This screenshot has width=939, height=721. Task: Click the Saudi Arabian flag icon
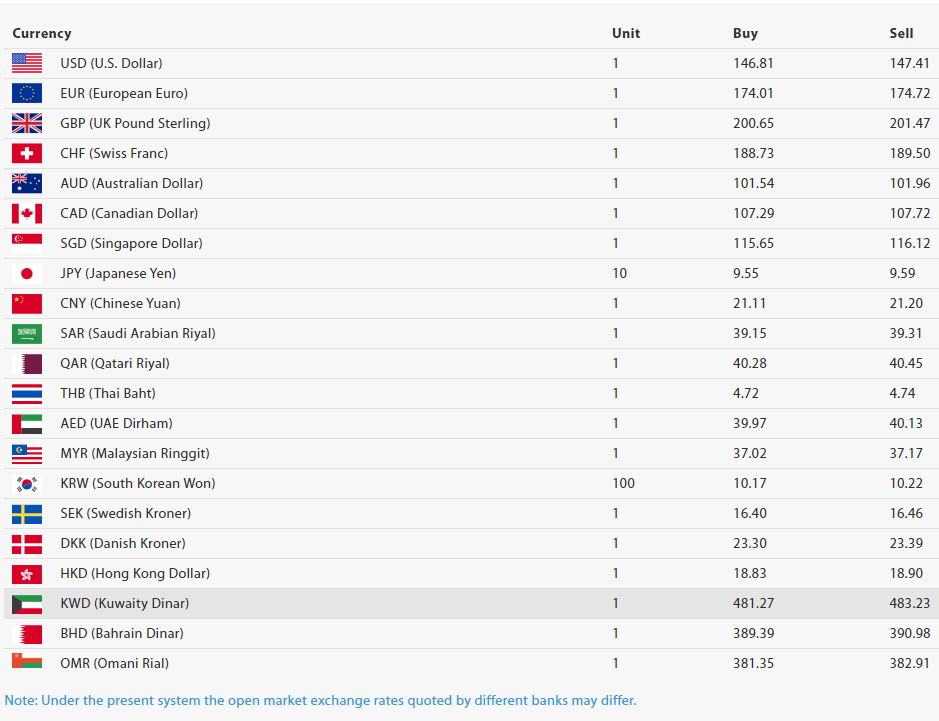point(27,333)
